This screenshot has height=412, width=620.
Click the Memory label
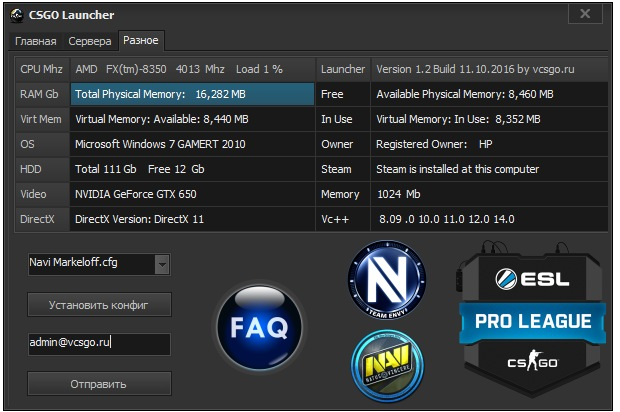(343, 194)
